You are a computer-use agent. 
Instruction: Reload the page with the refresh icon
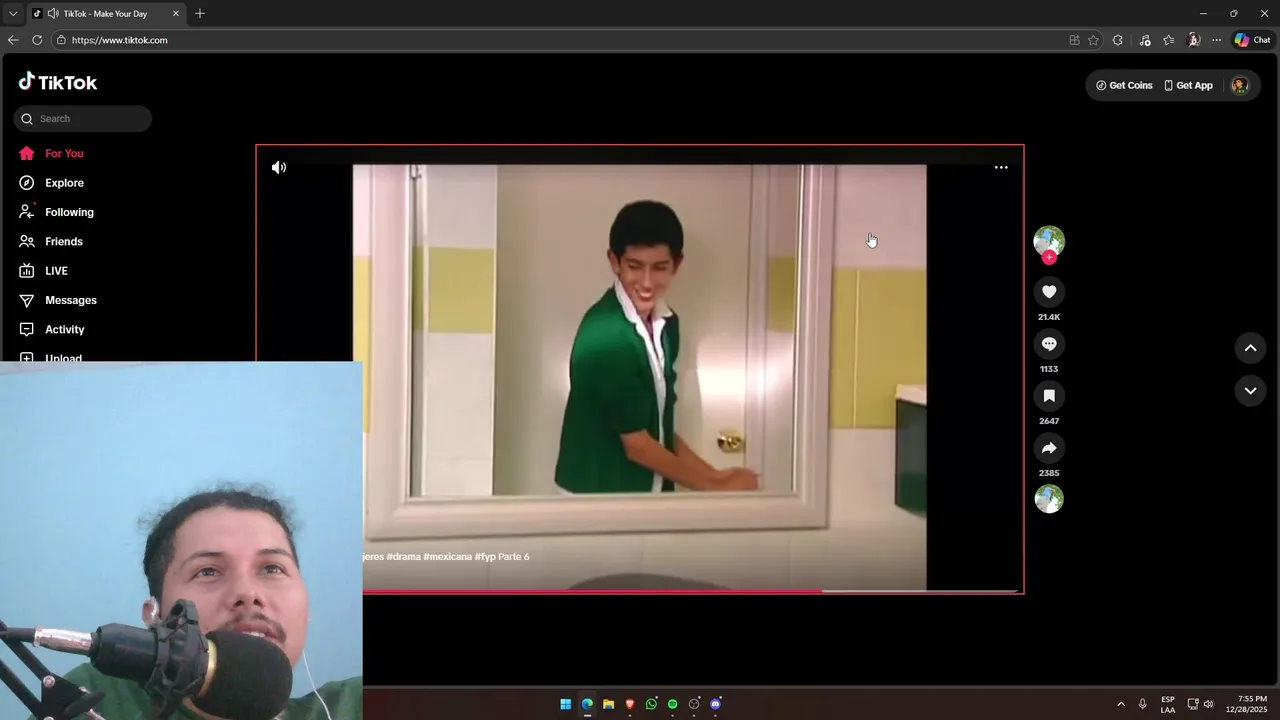(x=37, y=40)
